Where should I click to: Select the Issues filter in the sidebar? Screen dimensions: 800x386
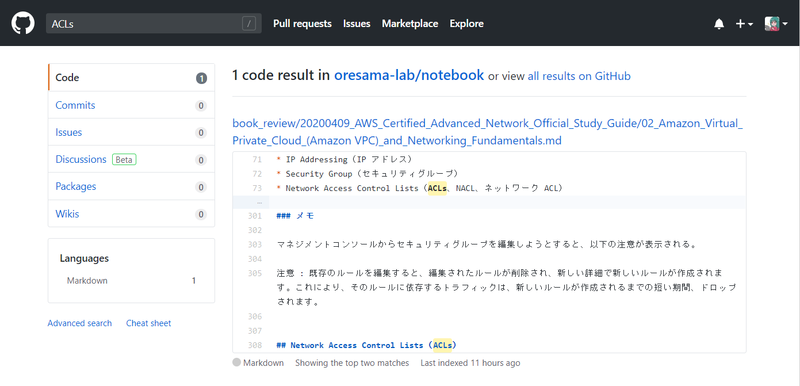tap(131, 132)
